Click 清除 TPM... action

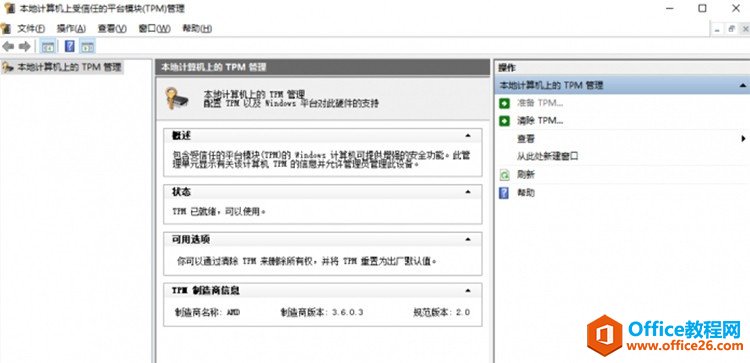pyautogui.click(x=540, y=121)
